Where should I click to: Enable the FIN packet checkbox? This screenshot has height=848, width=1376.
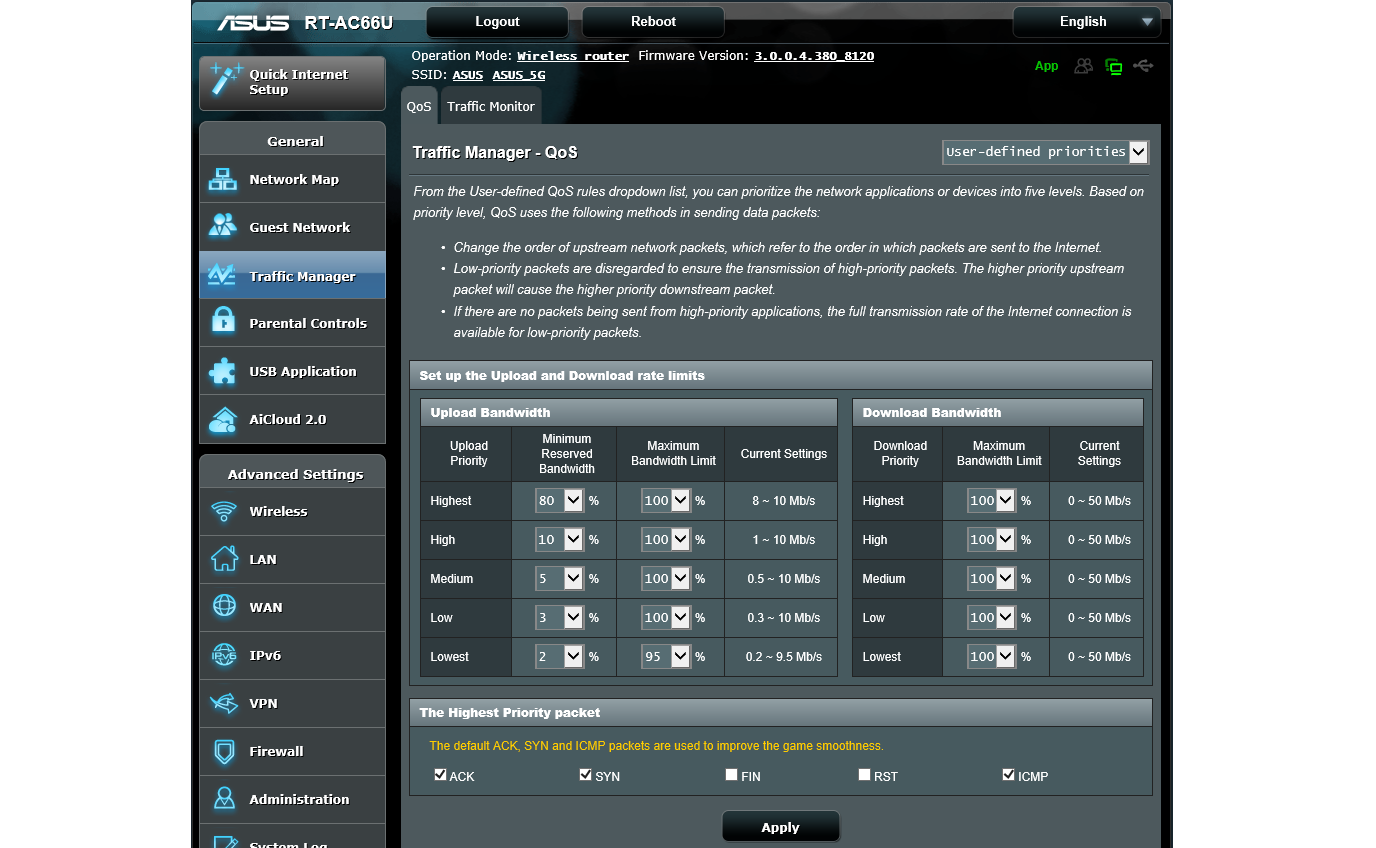(x=732, y=775)
